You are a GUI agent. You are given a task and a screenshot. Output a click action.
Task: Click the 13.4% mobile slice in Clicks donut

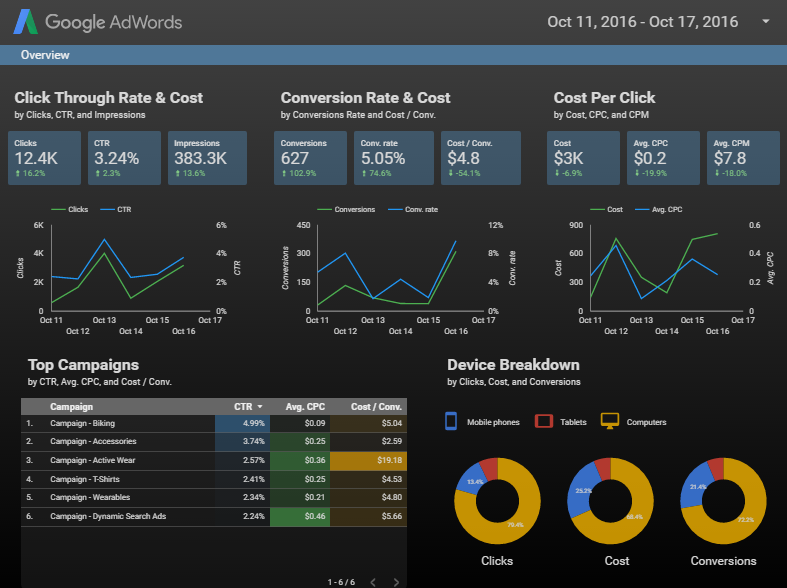pos(472,479)
